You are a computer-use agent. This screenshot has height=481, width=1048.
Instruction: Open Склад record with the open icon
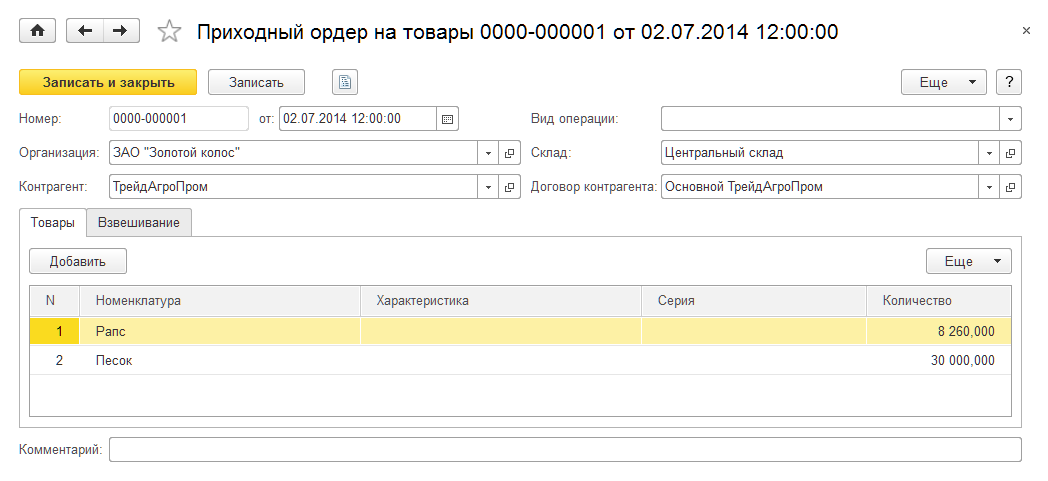tap(1011, 153)
